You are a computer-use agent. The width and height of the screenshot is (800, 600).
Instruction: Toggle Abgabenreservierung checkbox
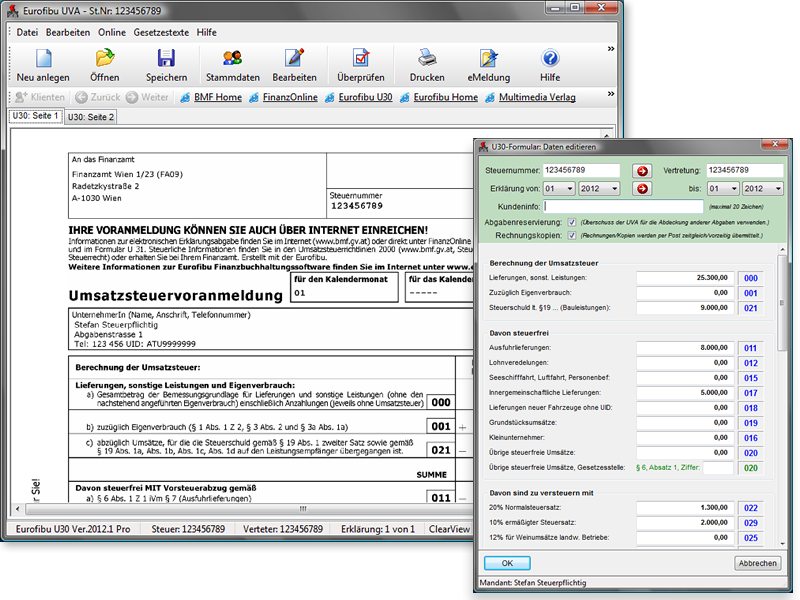click(572, 222)
